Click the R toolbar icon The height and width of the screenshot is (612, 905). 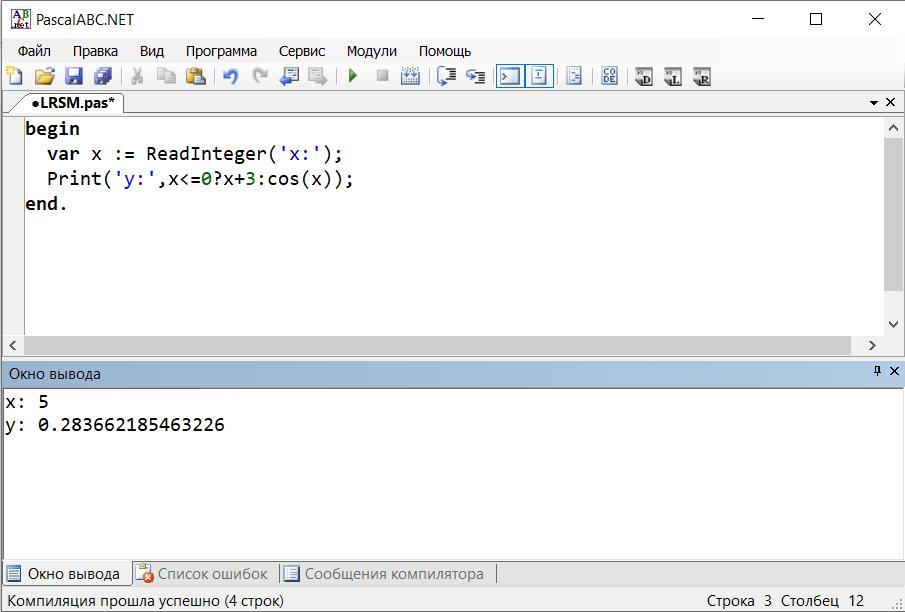(x=701, y=77)
